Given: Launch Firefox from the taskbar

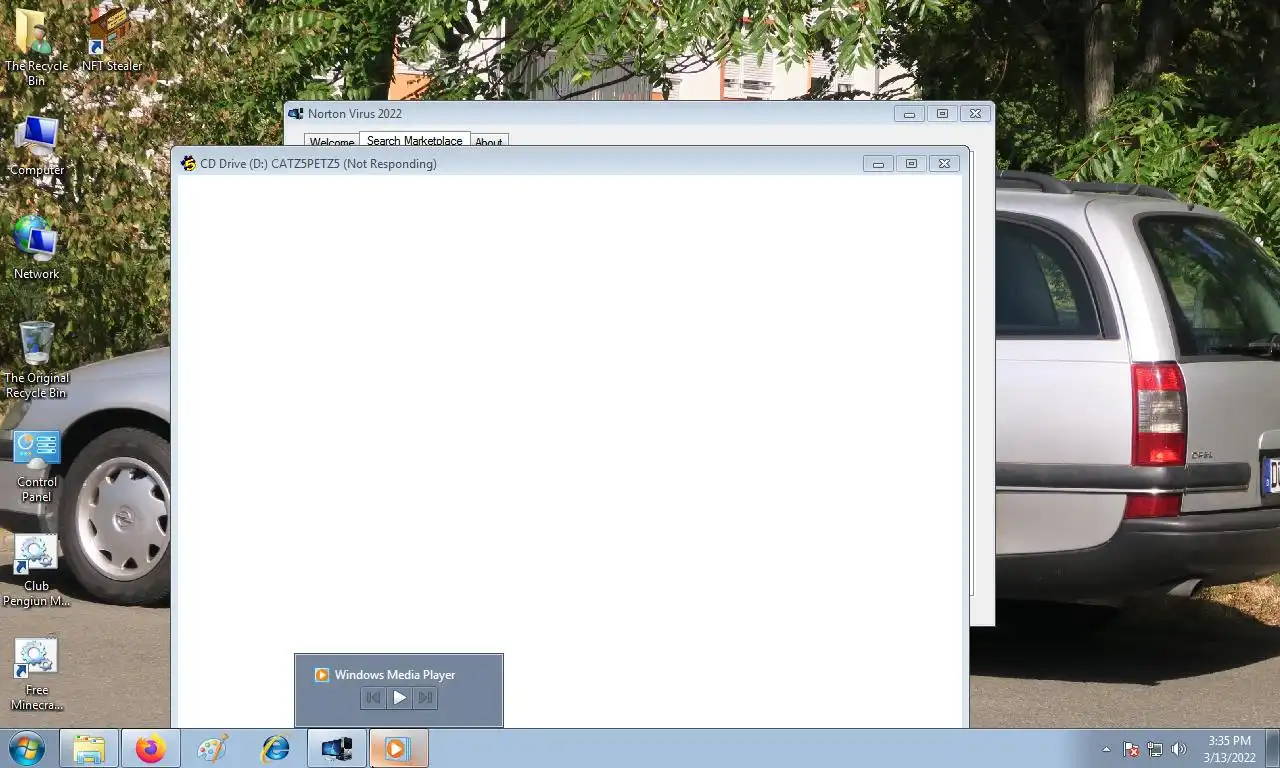Looking at the screenshot, I should (x=151, y=748).
